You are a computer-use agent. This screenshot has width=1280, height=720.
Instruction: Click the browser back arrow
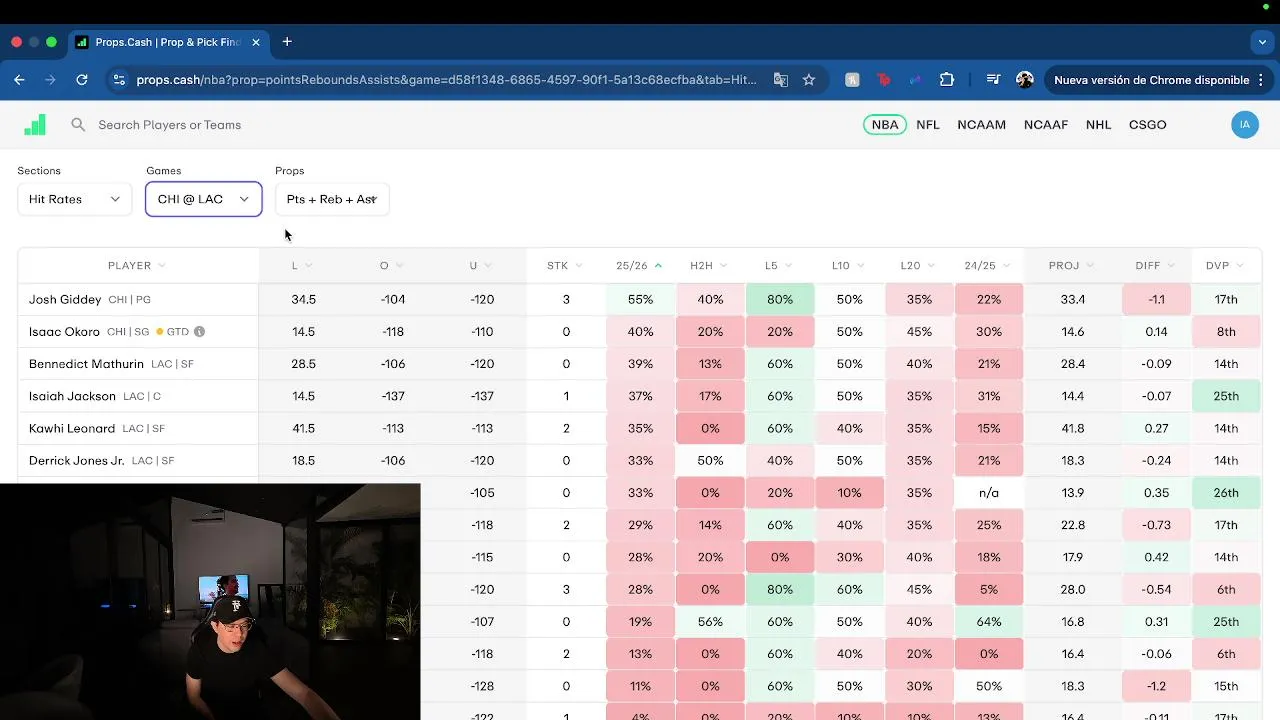(x=19, y=80)
